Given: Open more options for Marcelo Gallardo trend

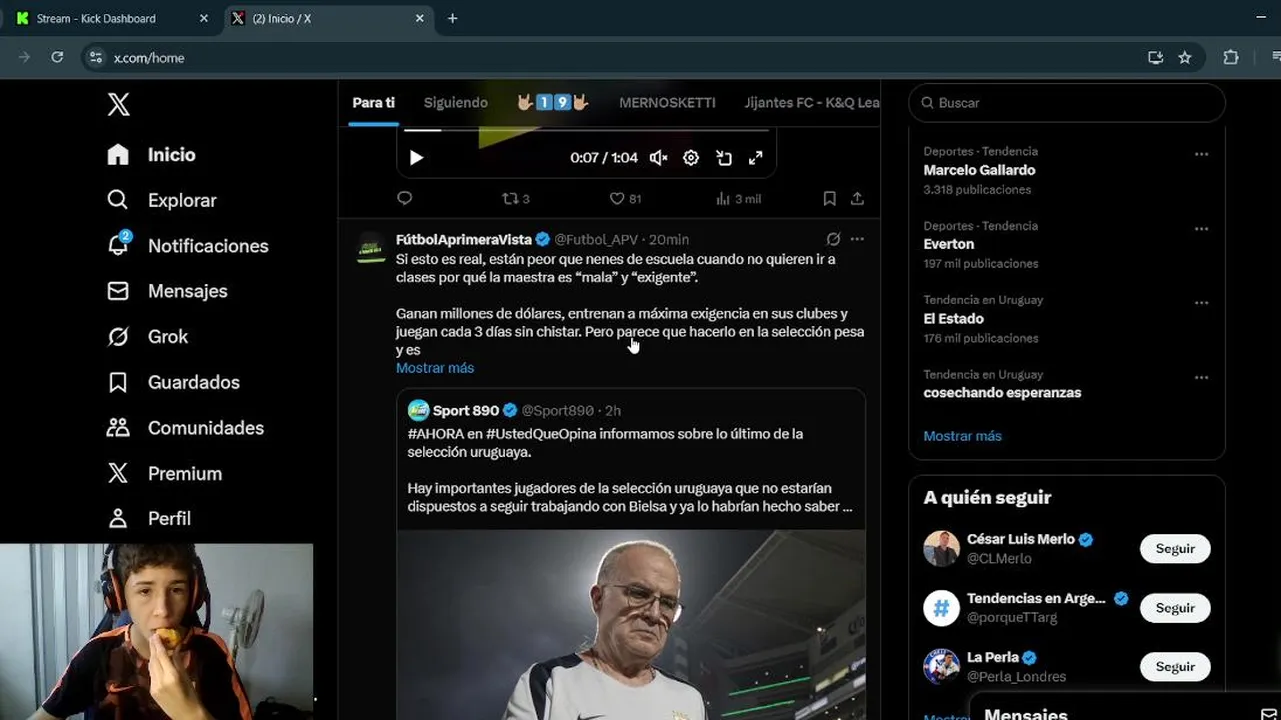Looking at the screenshot, I should (x=1201, y=154).
